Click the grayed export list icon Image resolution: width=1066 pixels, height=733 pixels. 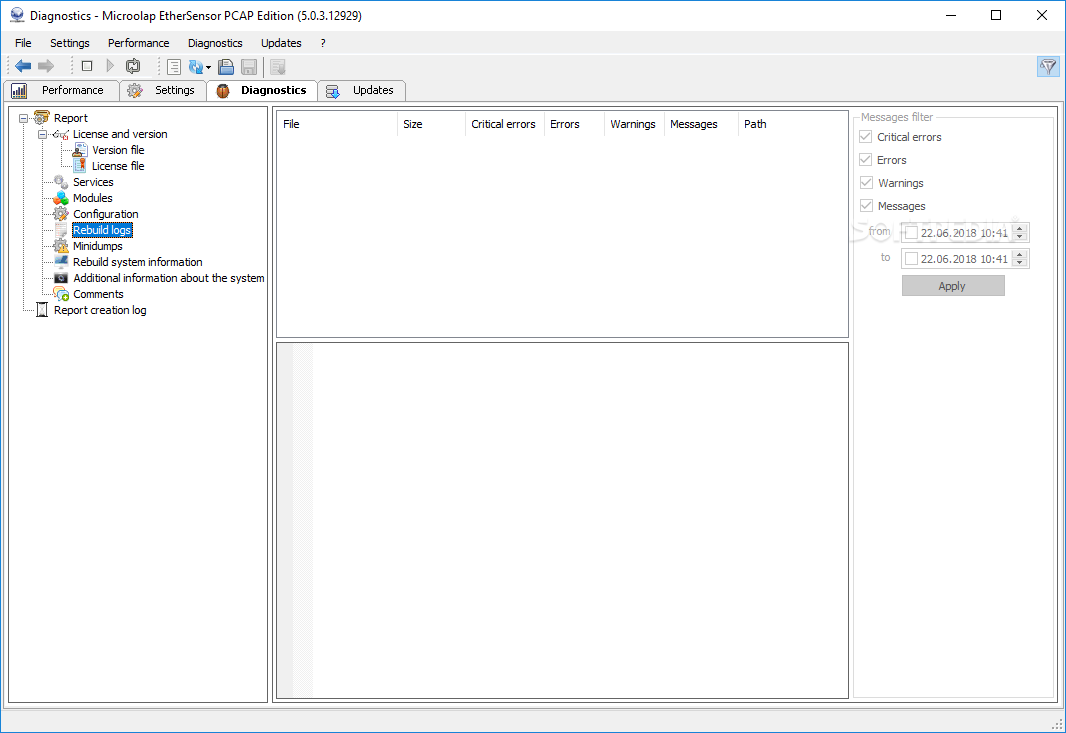pos(277,67)
